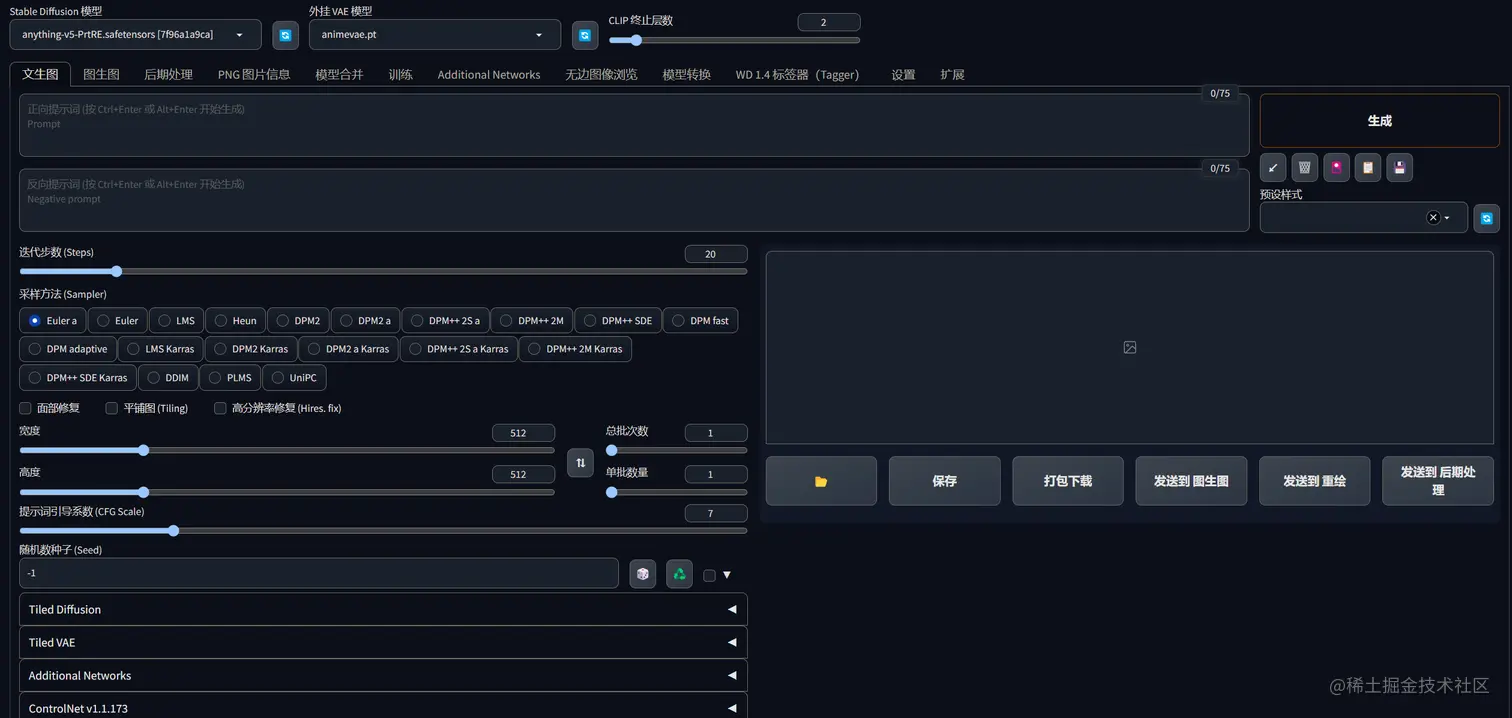Image resolution: width=1512 pixels, height=718 pixels.
Task: Click the seed input showing -1
Action: point(319,573)
